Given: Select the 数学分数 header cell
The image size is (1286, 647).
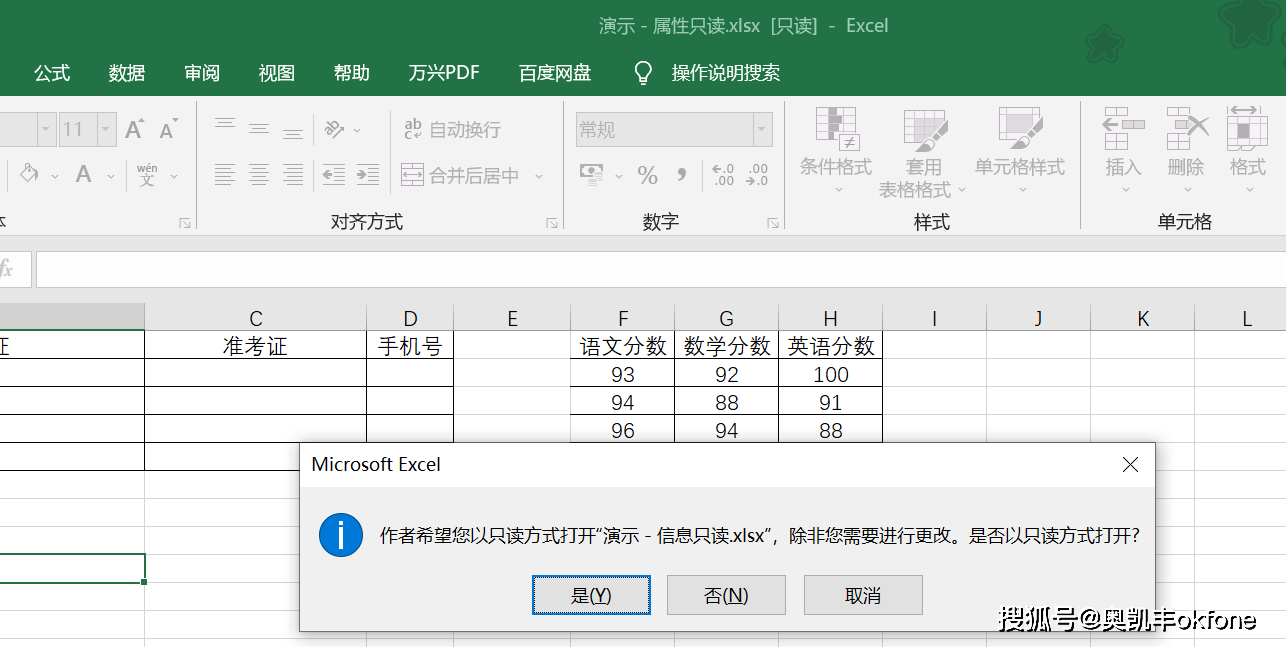Looking at the screenshot, I should tap(727, 346).
